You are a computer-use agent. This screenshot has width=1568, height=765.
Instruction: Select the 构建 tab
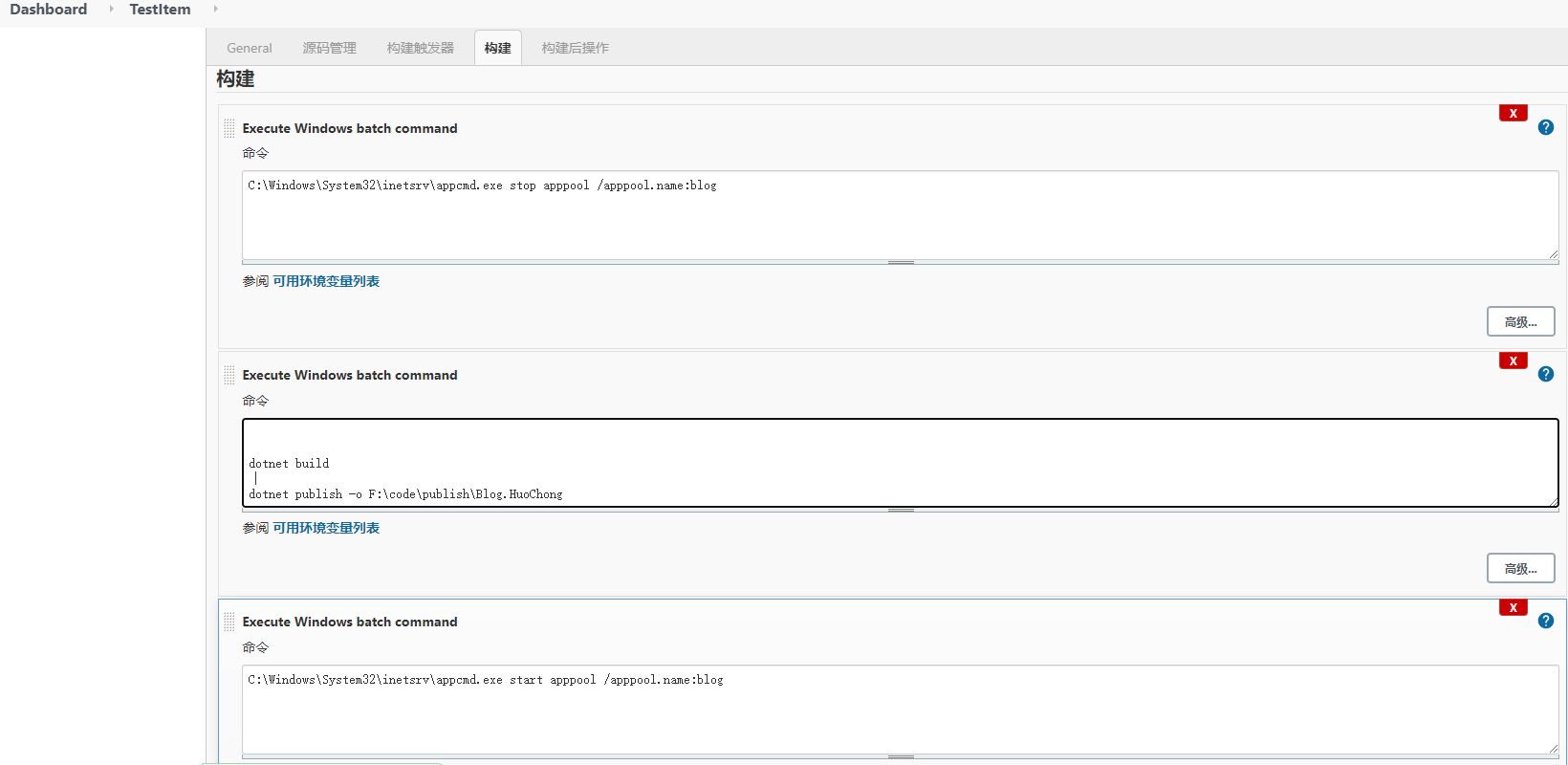[x=498, y=48]
